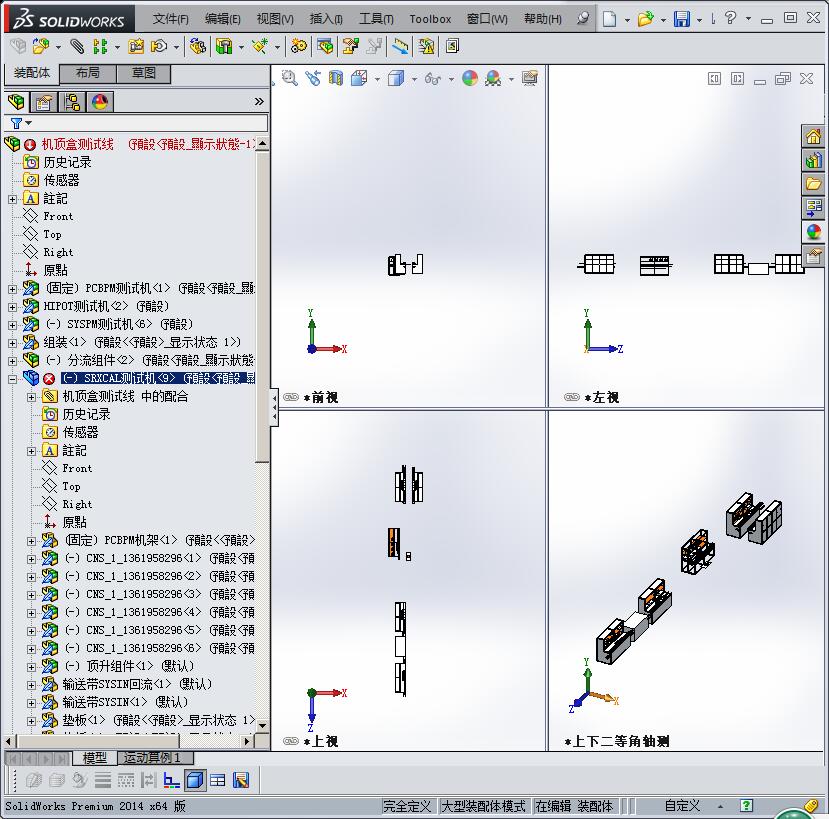Click the New Motion Study gears icon
The width and height of the screenshot is (829, 819).
pyautogui.click(x=299, y=47)
